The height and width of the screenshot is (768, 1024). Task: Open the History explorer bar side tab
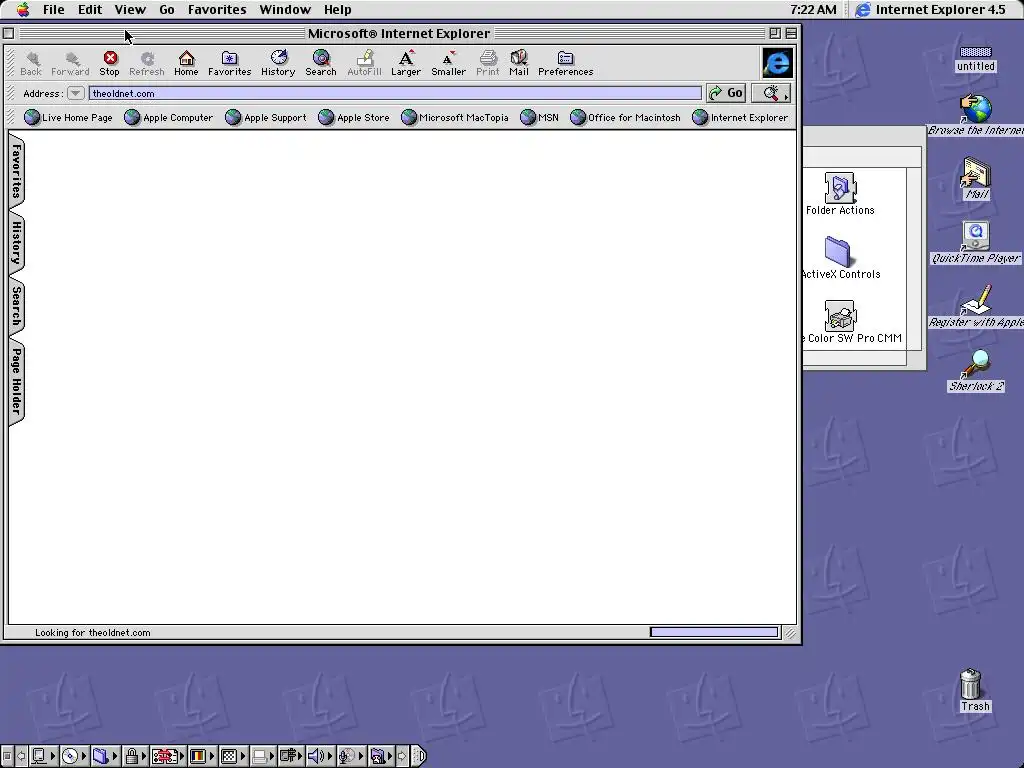16,242
